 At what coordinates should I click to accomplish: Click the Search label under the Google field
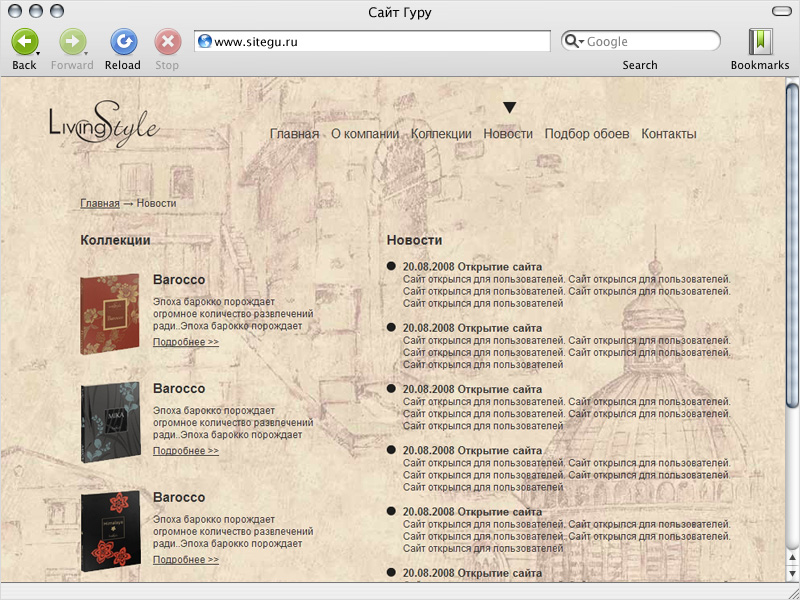[x=639, y=65]
